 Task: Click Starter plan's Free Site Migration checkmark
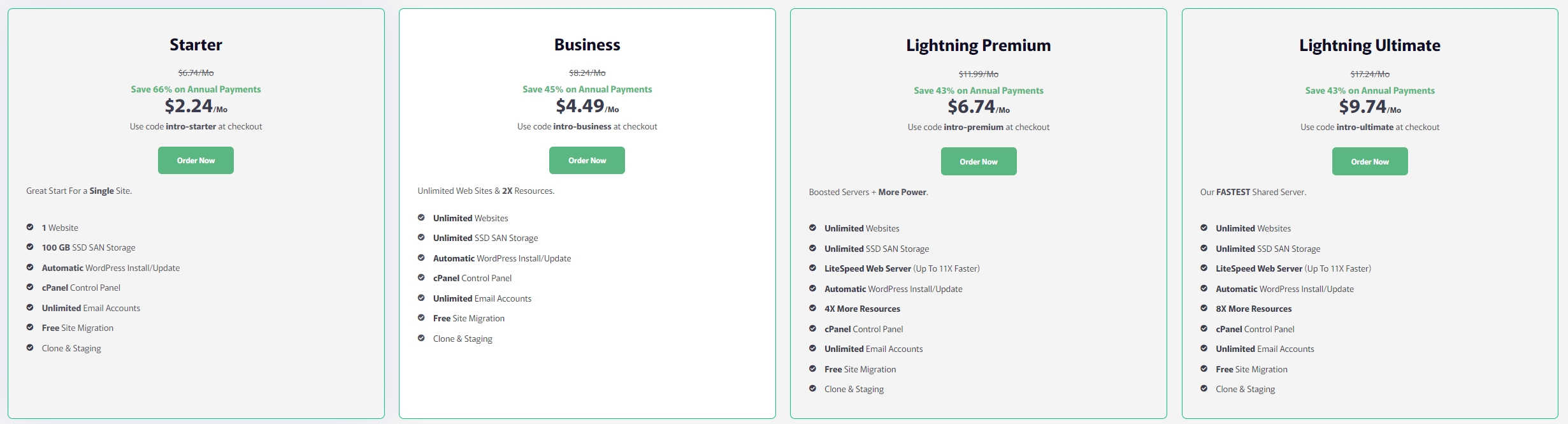[30, 328]
